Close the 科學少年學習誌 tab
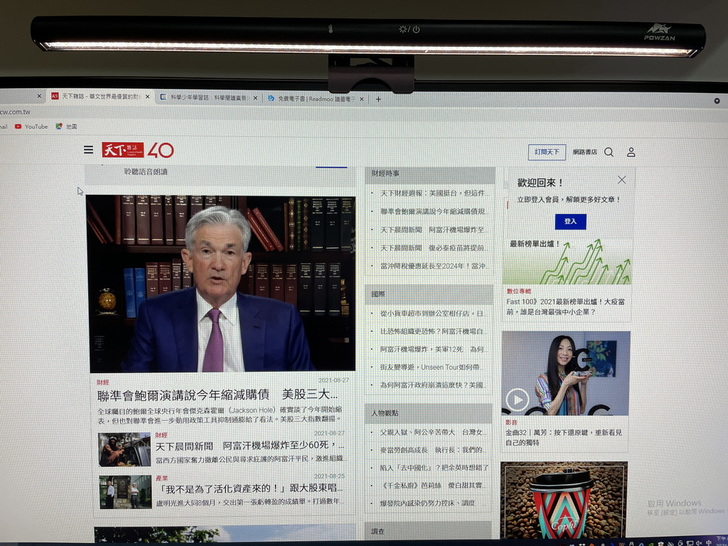Image resolution: width=728 pixels, height=546 pixels. (x=255, y=98)
